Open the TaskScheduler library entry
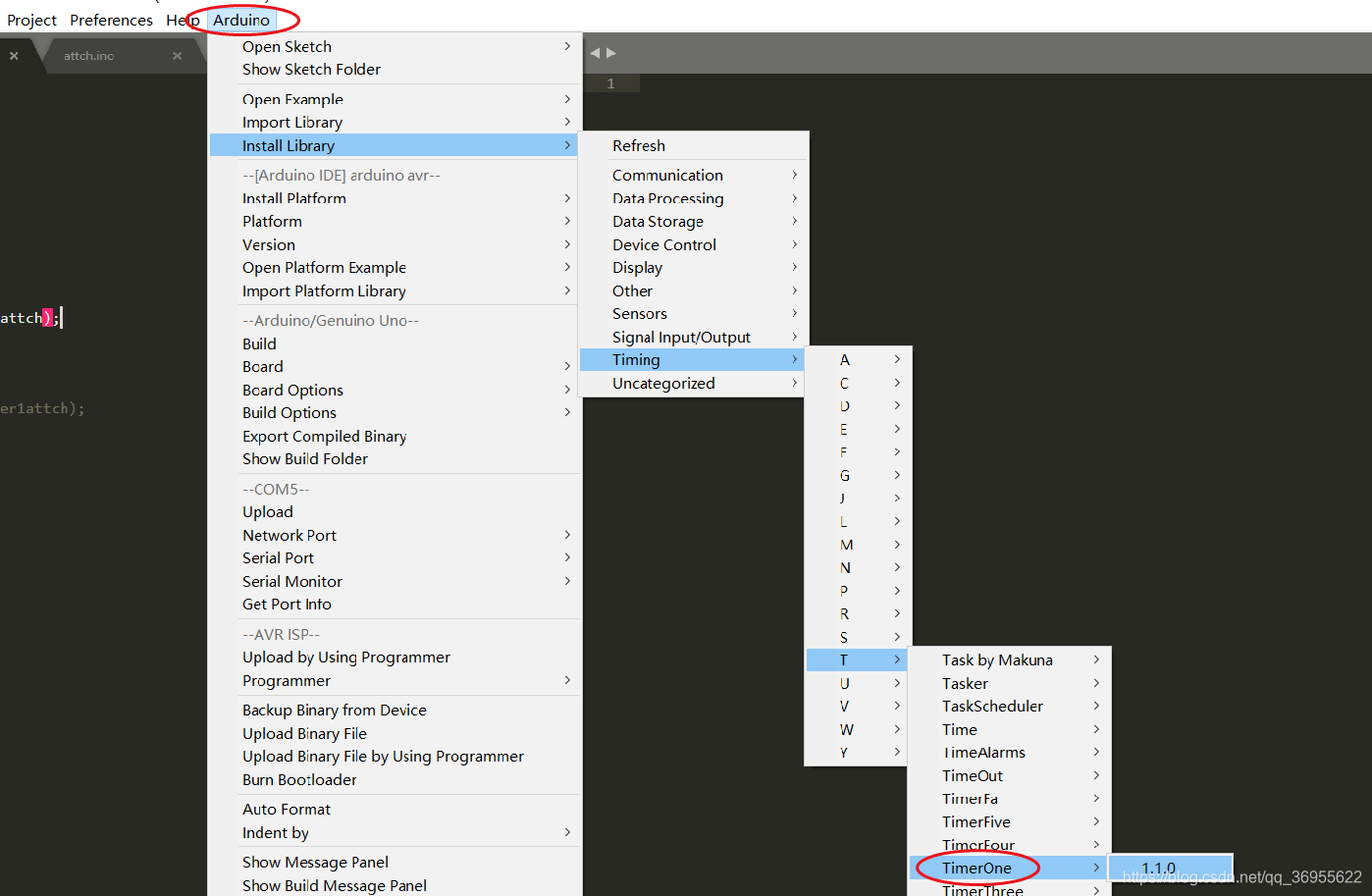This screenshot has width=1372, height=896. click(1010, 707)
